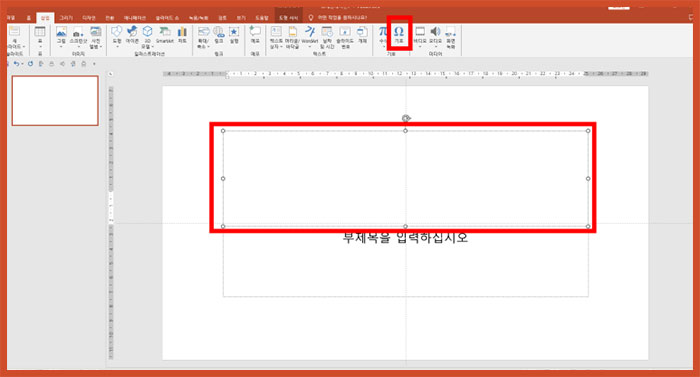
Task: Open the Design ribbon tab
Action: (x=89, y=18)
